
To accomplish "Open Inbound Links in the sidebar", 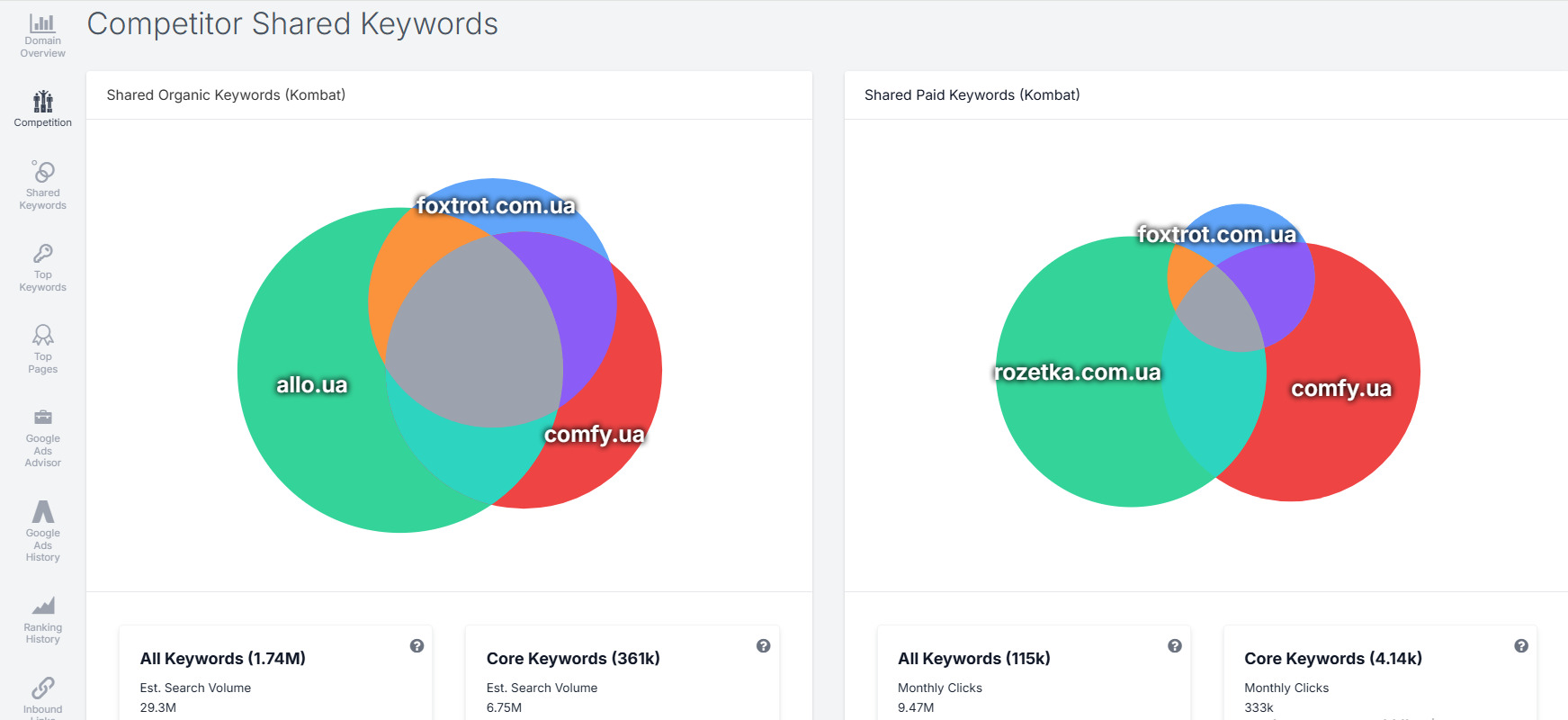I will pos(42,697).
